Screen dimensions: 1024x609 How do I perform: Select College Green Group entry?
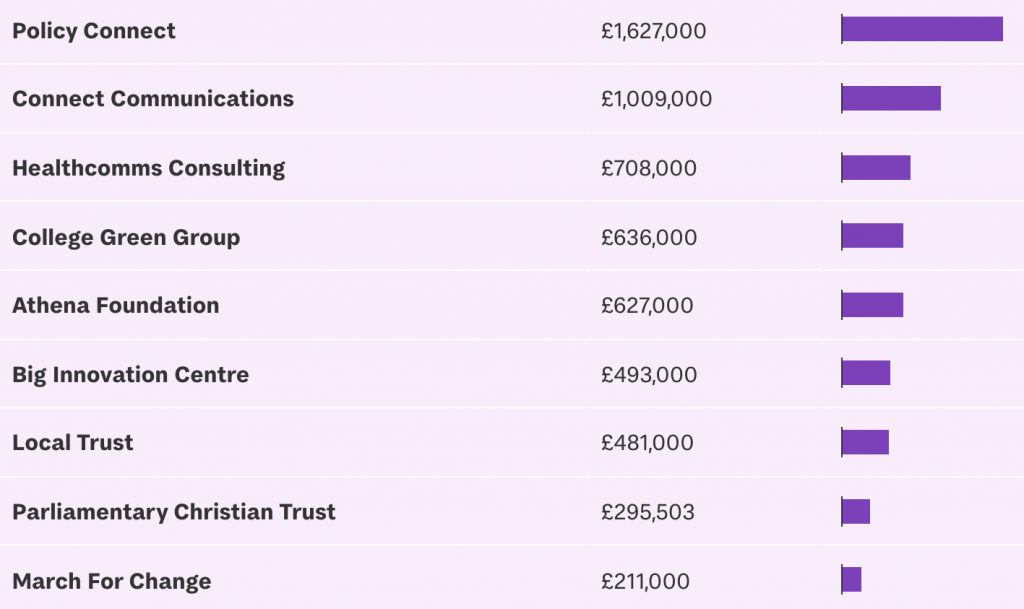[126, 238]
